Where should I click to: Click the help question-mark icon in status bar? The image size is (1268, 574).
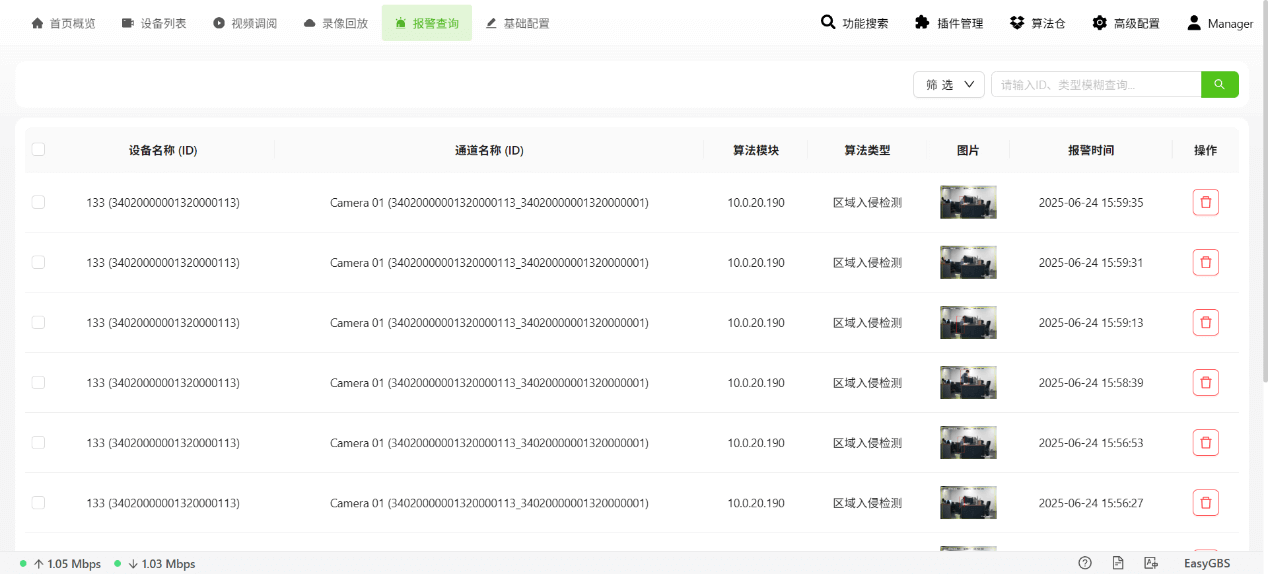(1085, 563)
